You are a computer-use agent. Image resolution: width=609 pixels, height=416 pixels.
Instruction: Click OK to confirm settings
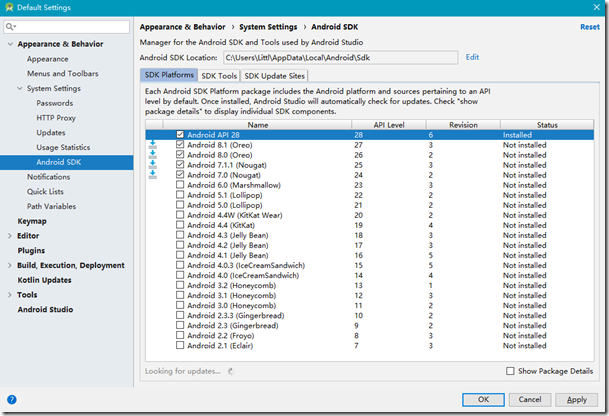point(483,400)
